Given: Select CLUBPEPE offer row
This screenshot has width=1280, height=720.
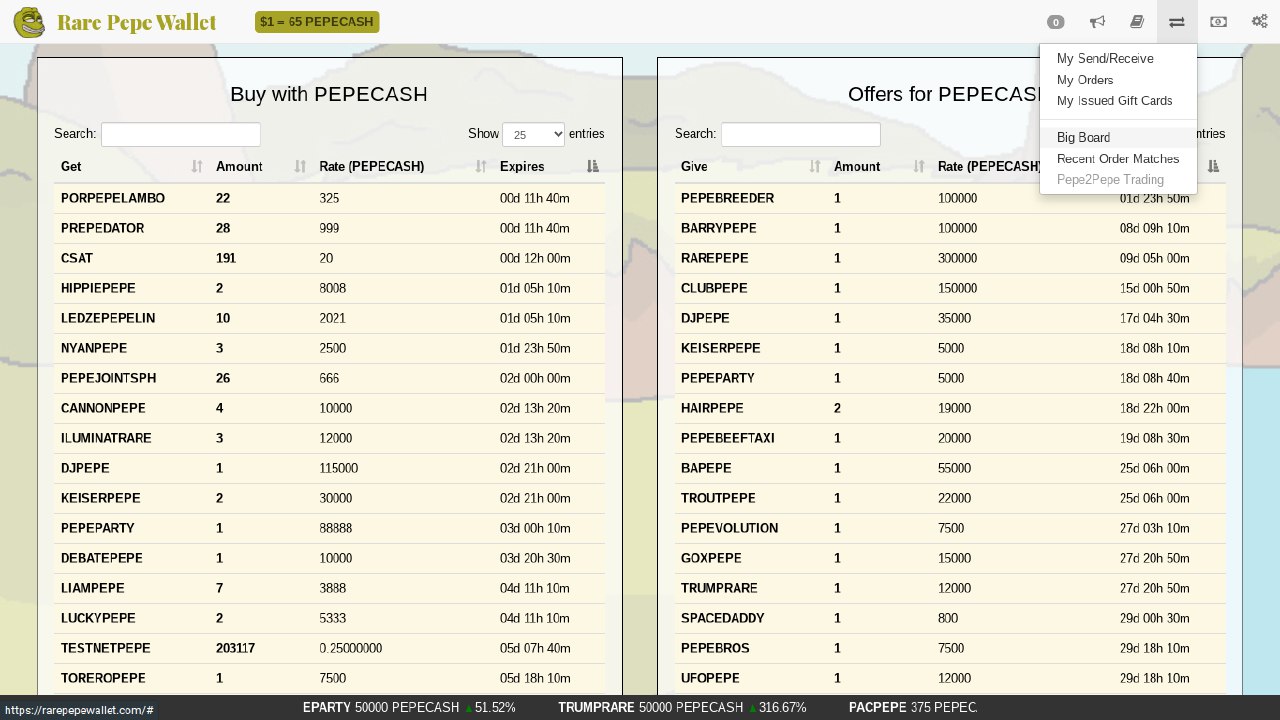Looking at the screenshot, I should pos(950,288).
